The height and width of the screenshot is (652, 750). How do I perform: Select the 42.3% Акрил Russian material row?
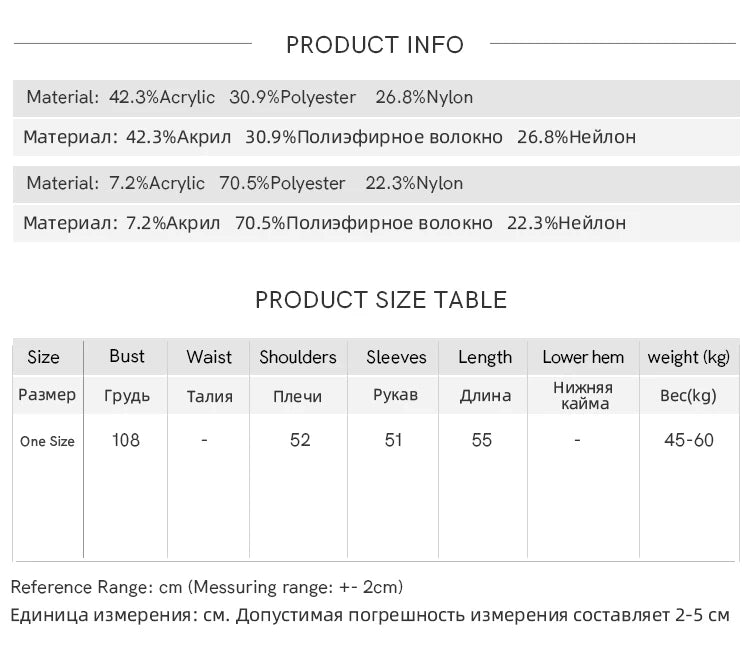click(x=376, y=137)
